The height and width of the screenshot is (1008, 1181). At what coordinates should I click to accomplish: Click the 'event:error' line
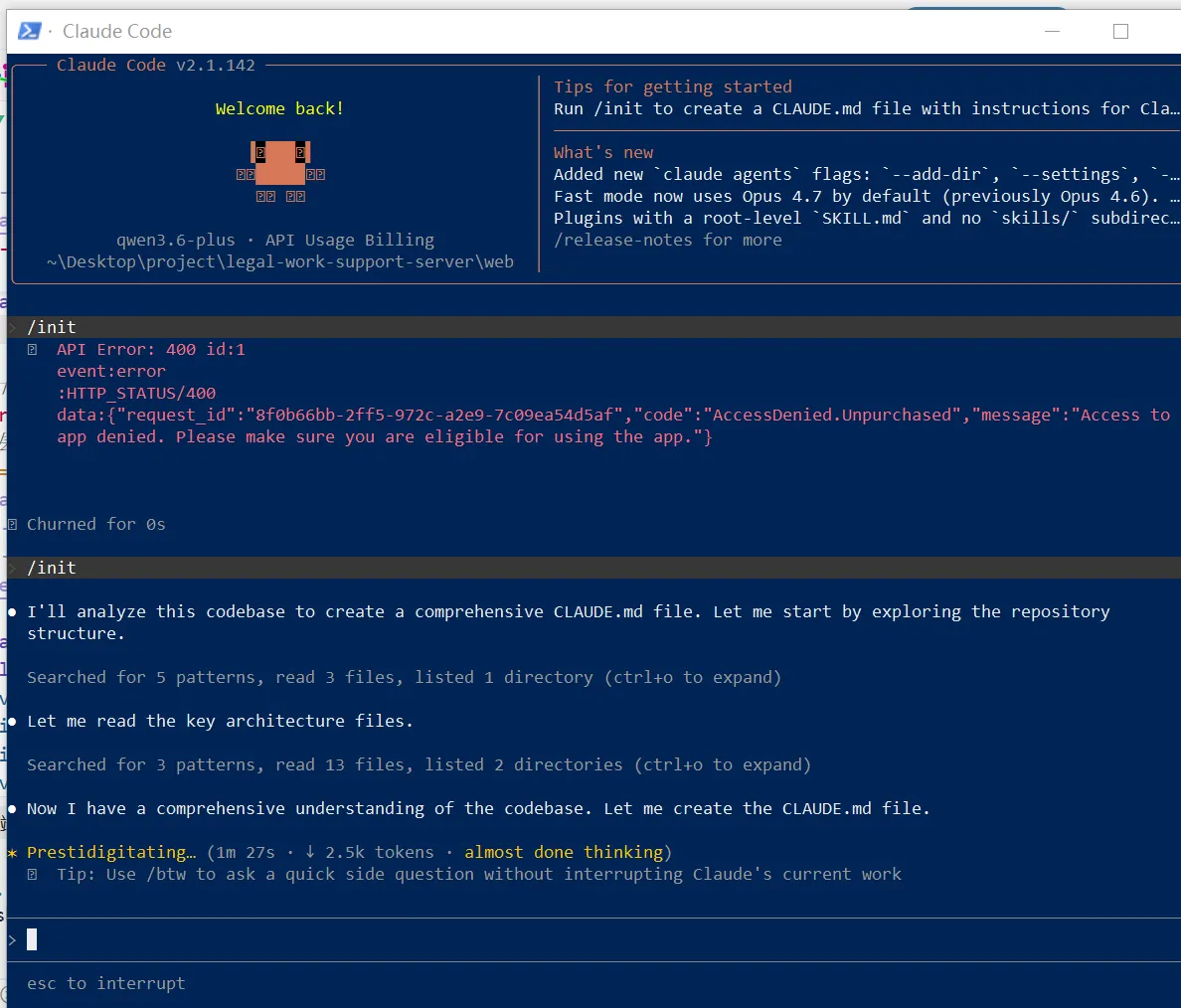(x=110, y=371)
